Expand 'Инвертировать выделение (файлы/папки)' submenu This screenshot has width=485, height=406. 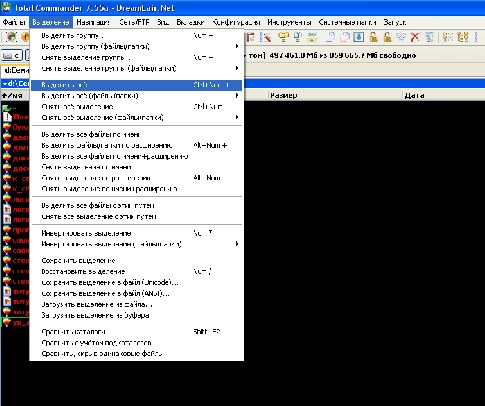click(137, 244)
